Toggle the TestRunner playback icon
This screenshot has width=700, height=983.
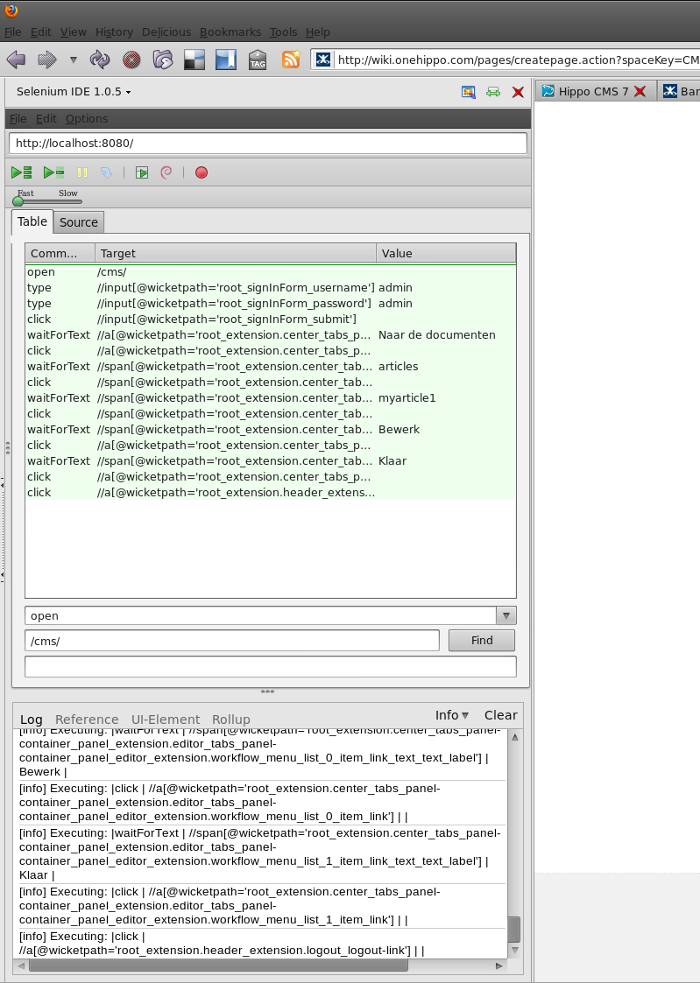coord(142,172)
